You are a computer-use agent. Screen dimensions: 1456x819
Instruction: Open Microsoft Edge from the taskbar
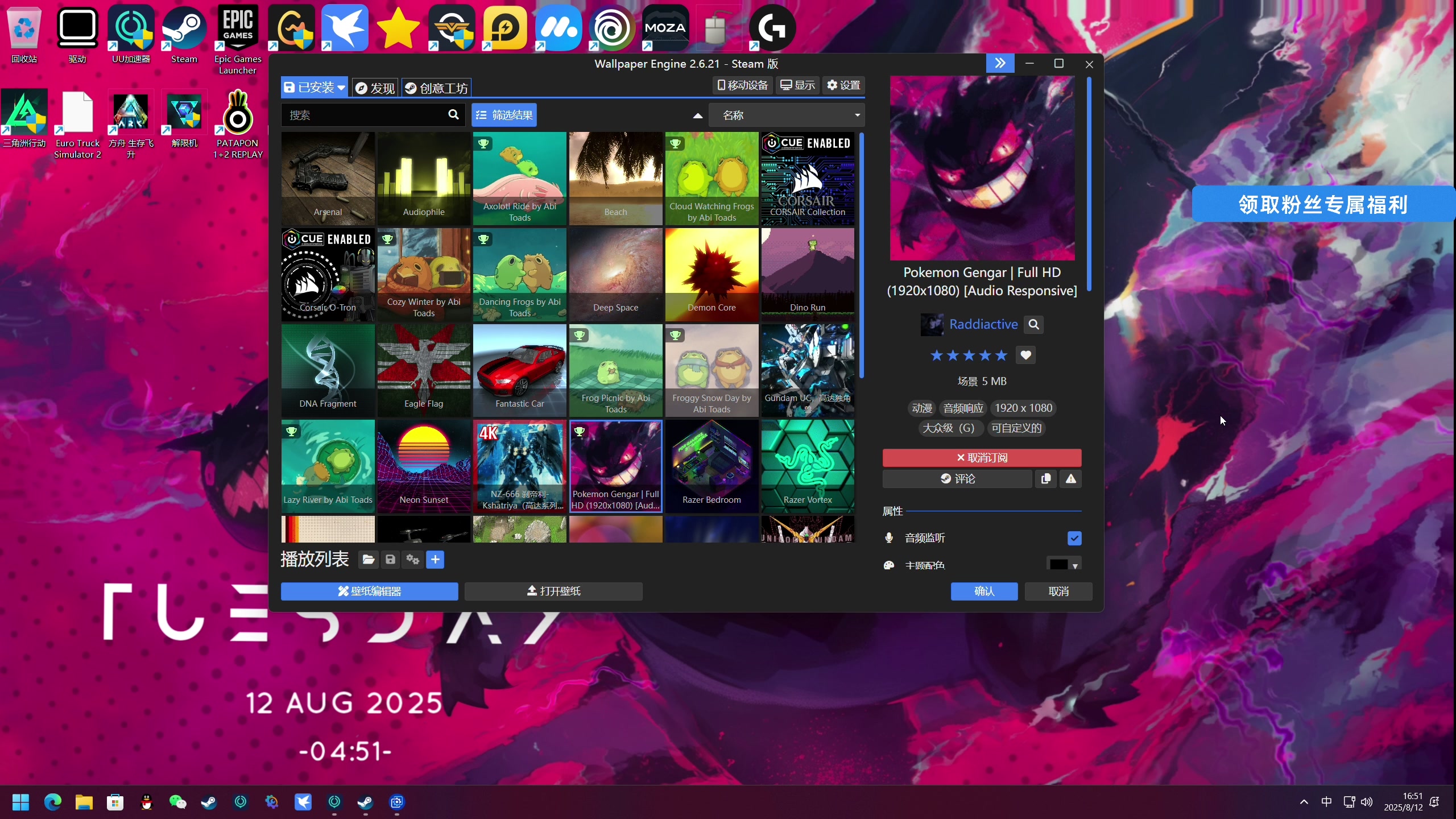(52, 802)
